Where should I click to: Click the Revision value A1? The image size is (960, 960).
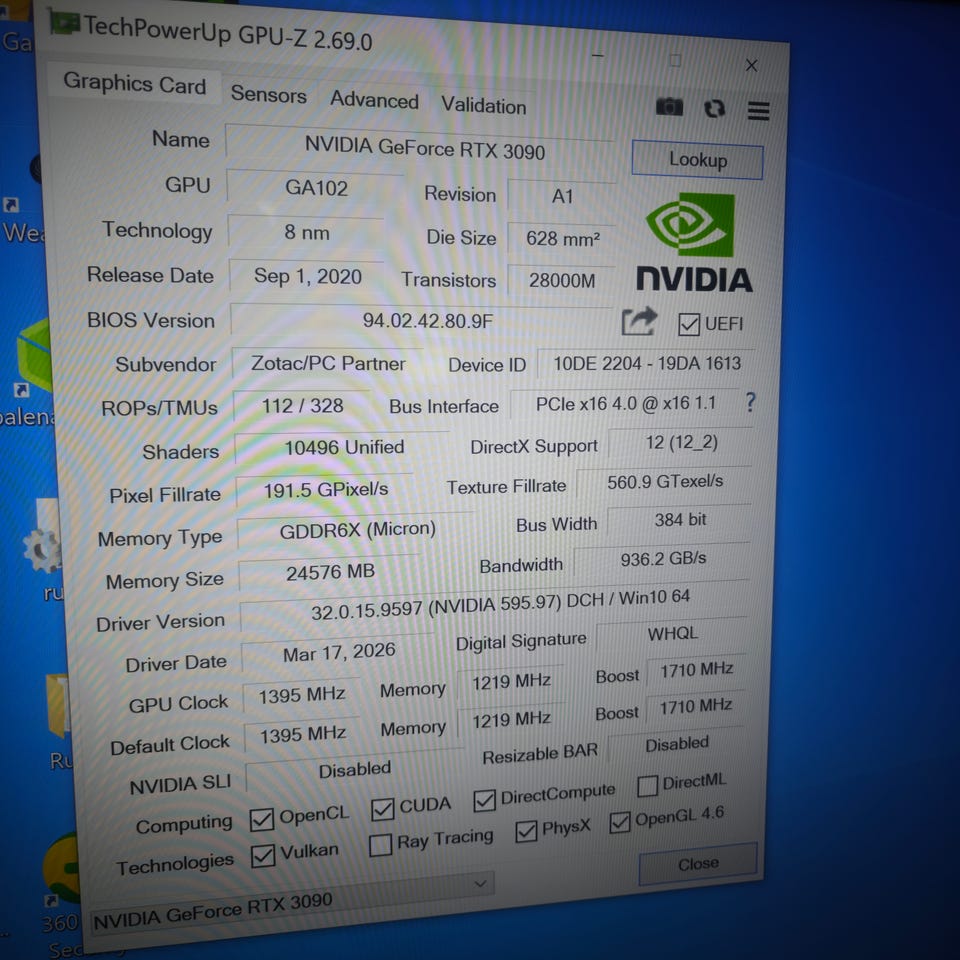coord(562,196)
